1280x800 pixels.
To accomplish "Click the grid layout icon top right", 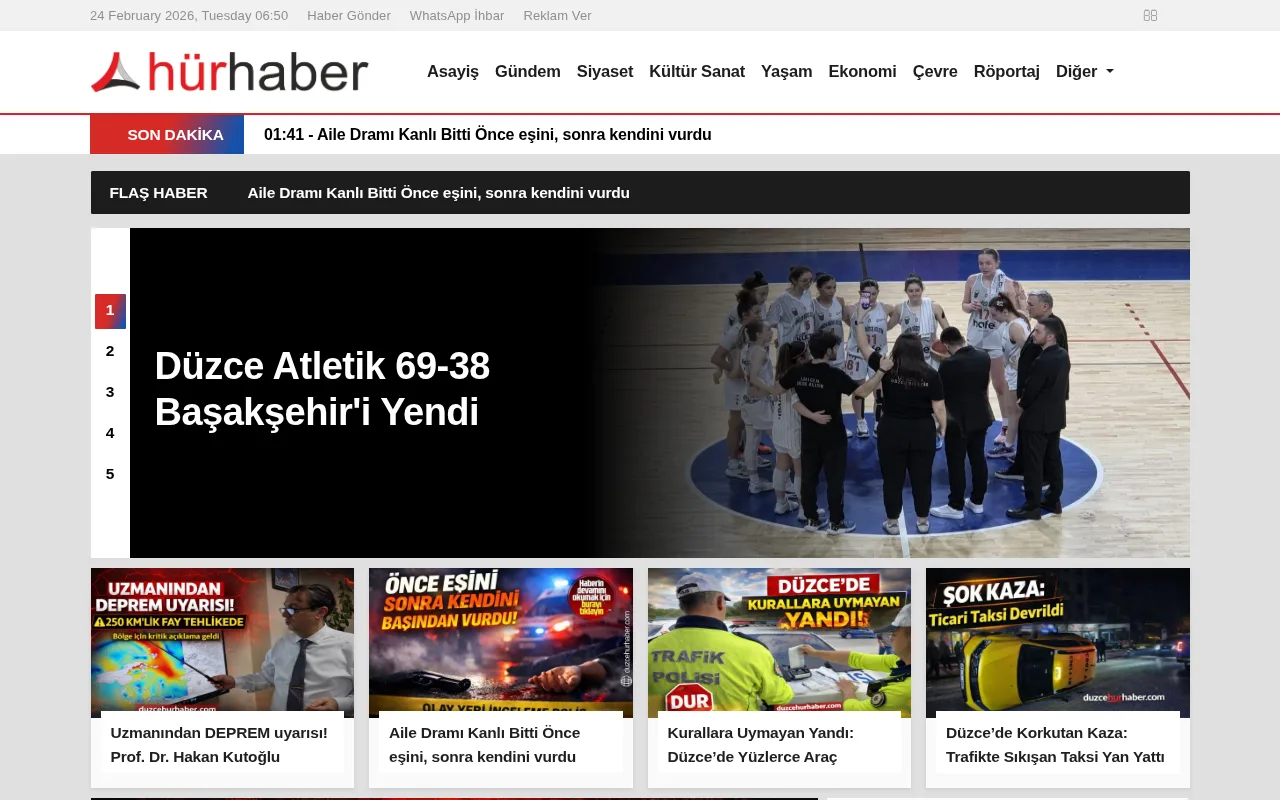I will click(1150, 15).
